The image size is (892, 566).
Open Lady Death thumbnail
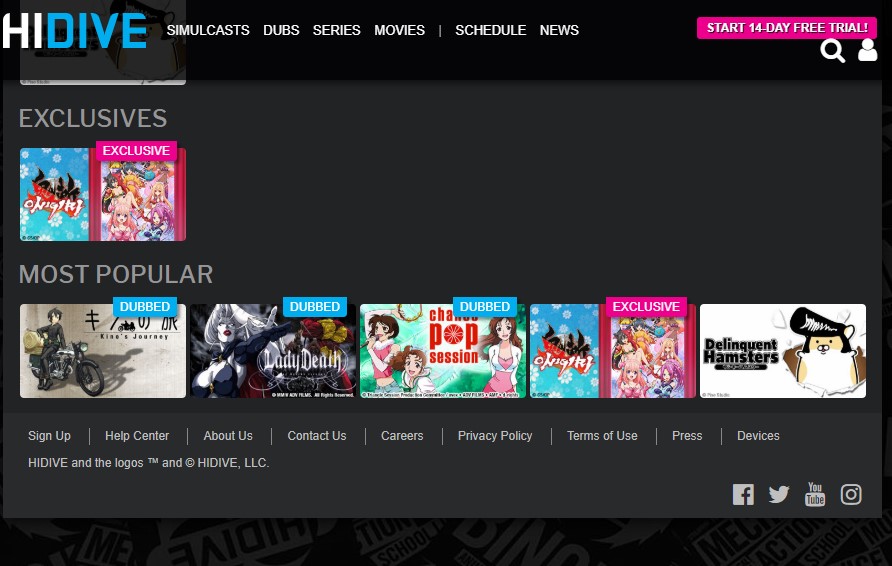tap(273, 351)
